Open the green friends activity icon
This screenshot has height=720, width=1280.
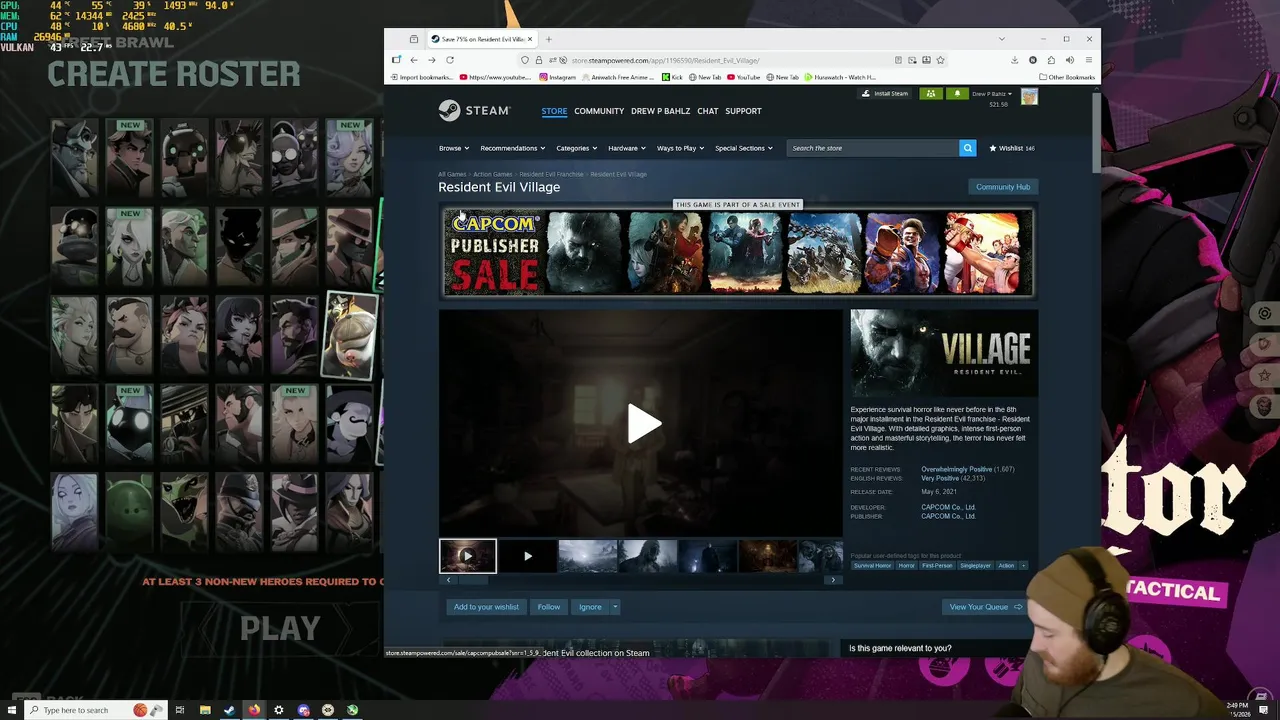pos(931,94)
